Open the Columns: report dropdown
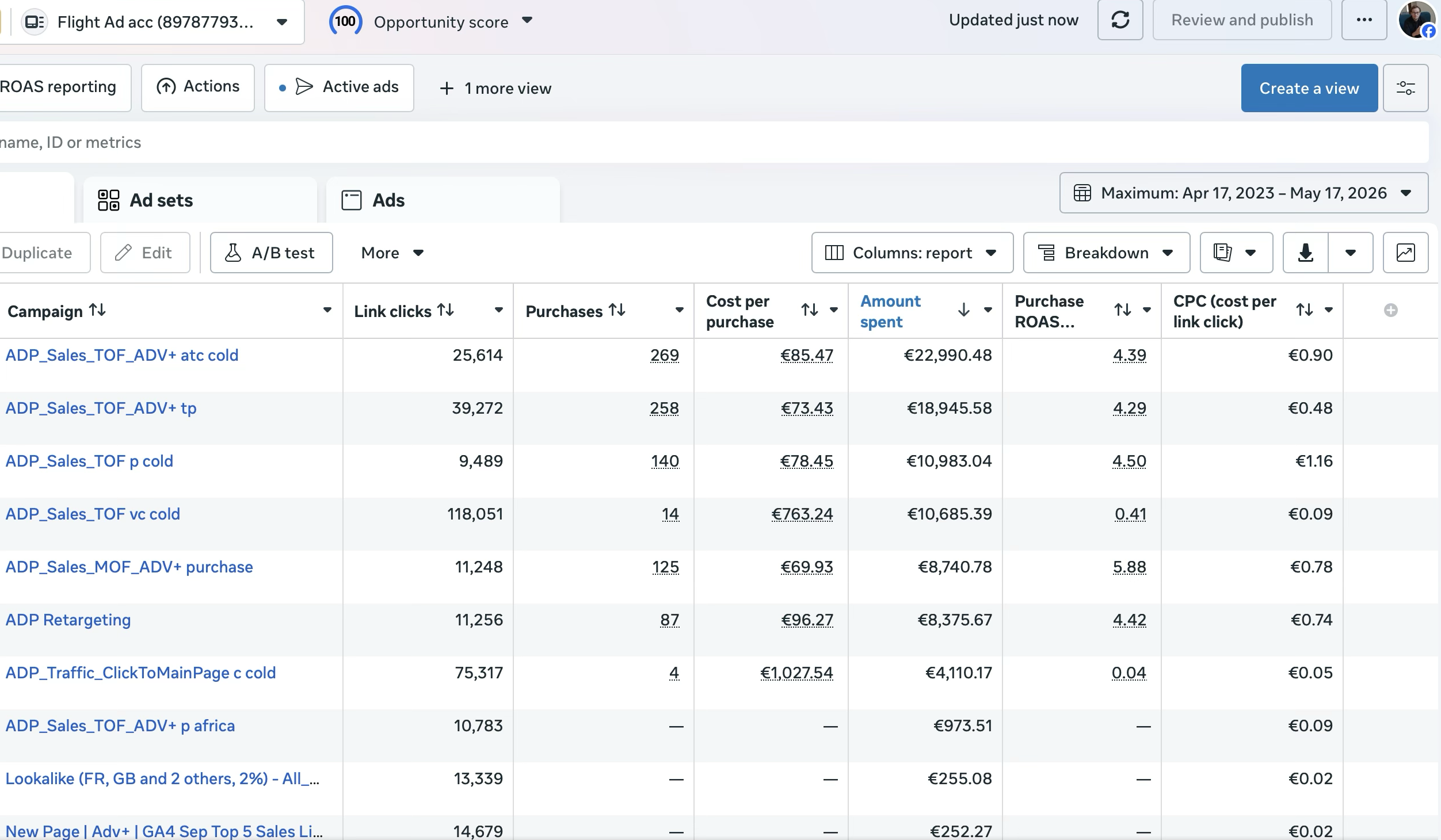This screenshot has height=840, width=1441. tap(912, 253)
